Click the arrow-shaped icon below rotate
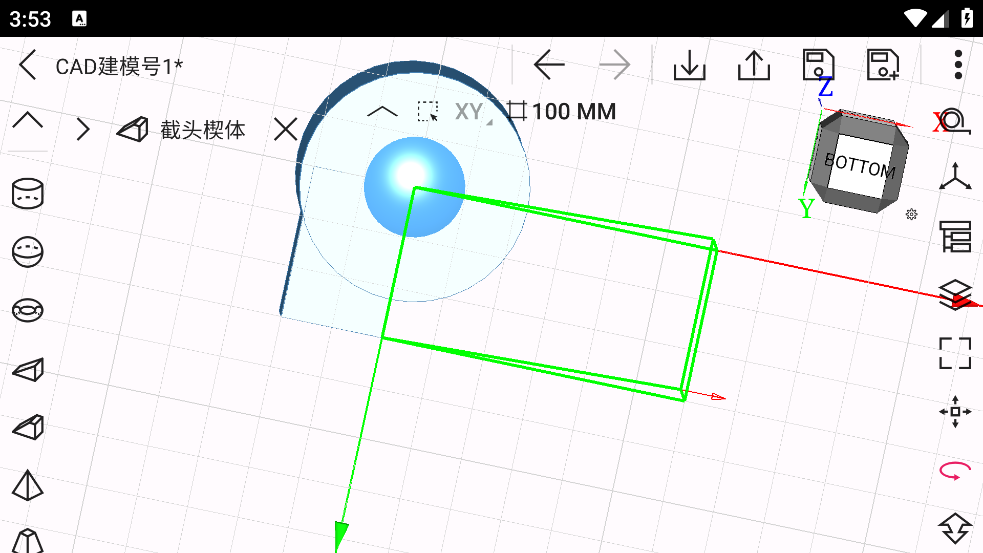983x553 pixels. point(955,529)
